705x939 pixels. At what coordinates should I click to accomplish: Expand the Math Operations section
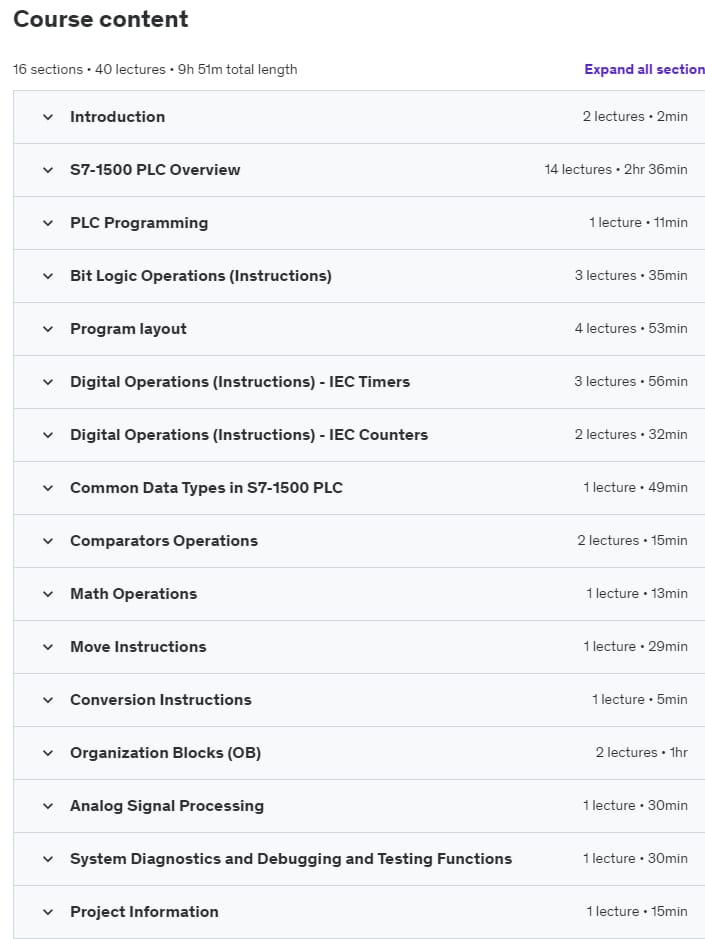pos(133,594)
